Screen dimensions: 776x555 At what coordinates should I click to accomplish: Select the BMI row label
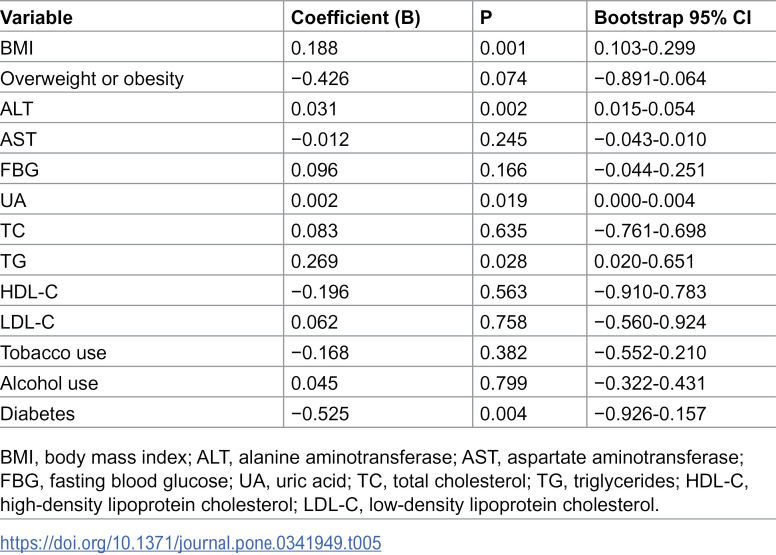click(x=17, y=48)
